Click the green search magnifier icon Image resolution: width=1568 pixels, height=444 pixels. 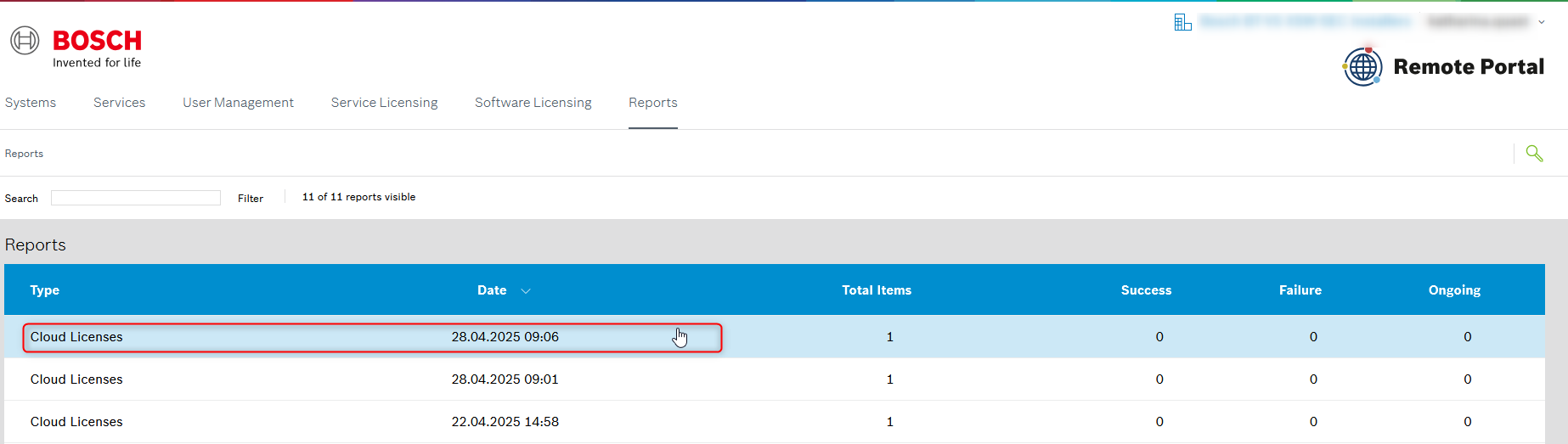click(1534, 154)
